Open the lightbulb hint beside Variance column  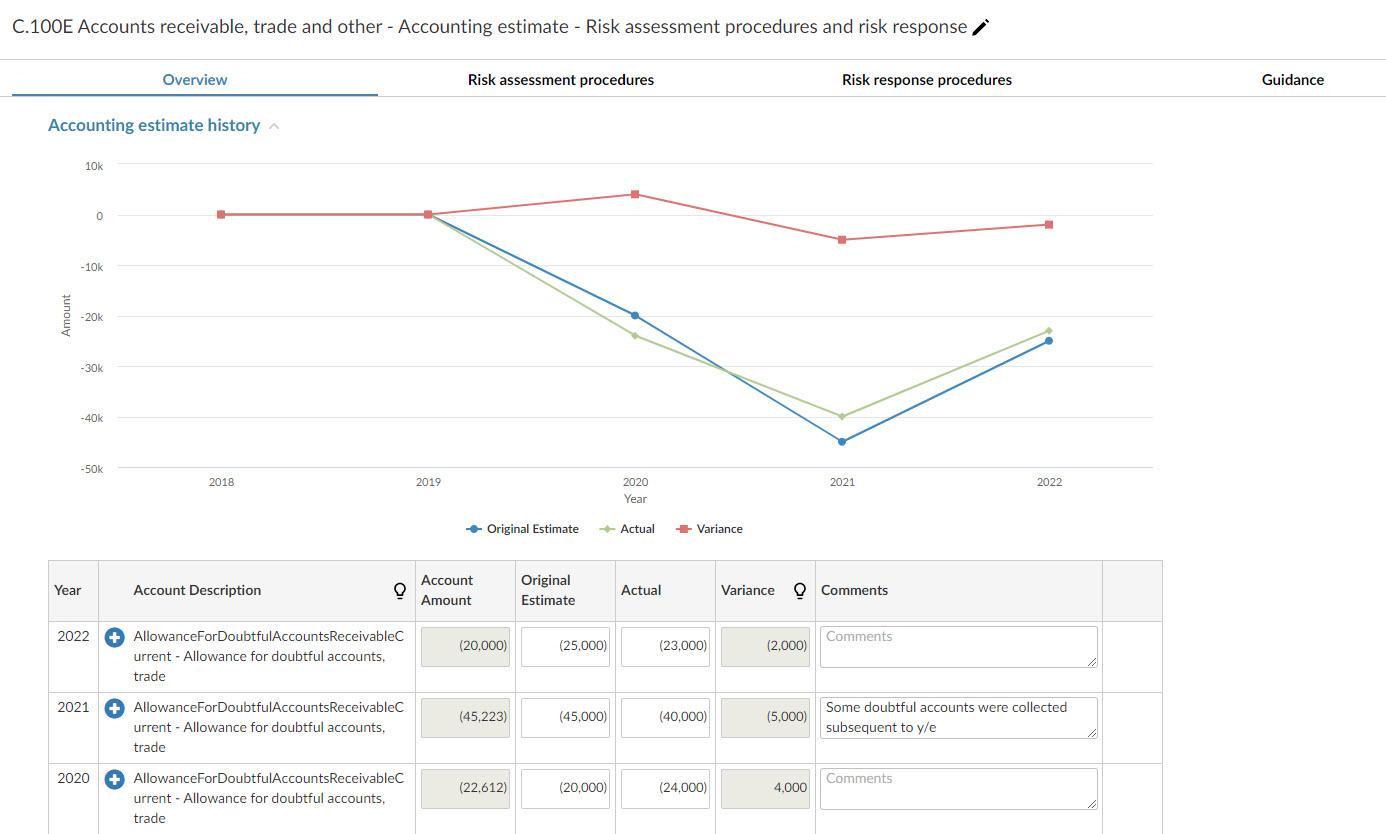pyautogui.click(x=799, y=591)
